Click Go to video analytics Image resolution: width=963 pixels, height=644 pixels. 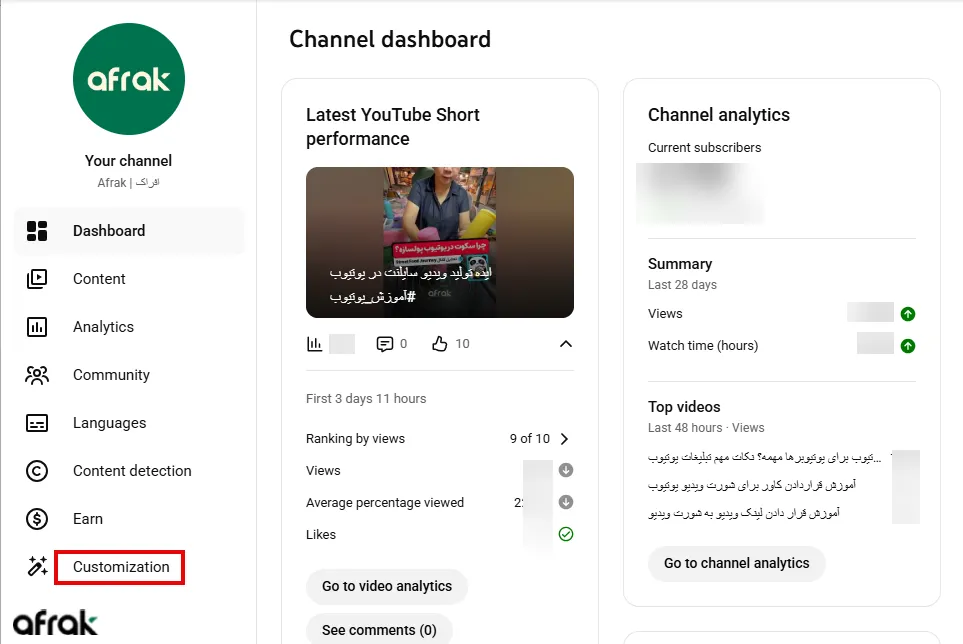(386, 587)
